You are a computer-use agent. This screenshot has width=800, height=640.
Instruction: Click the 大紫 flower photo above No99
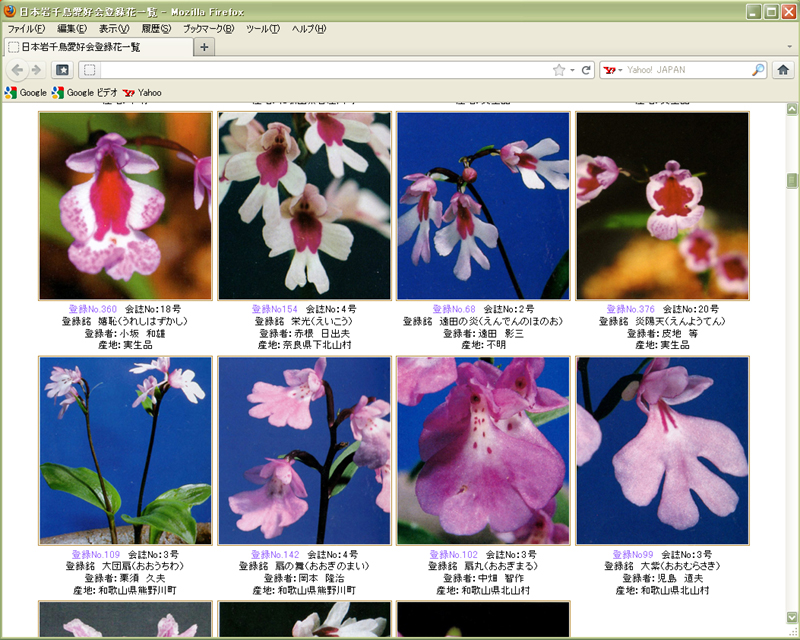[x=663, y=451]
